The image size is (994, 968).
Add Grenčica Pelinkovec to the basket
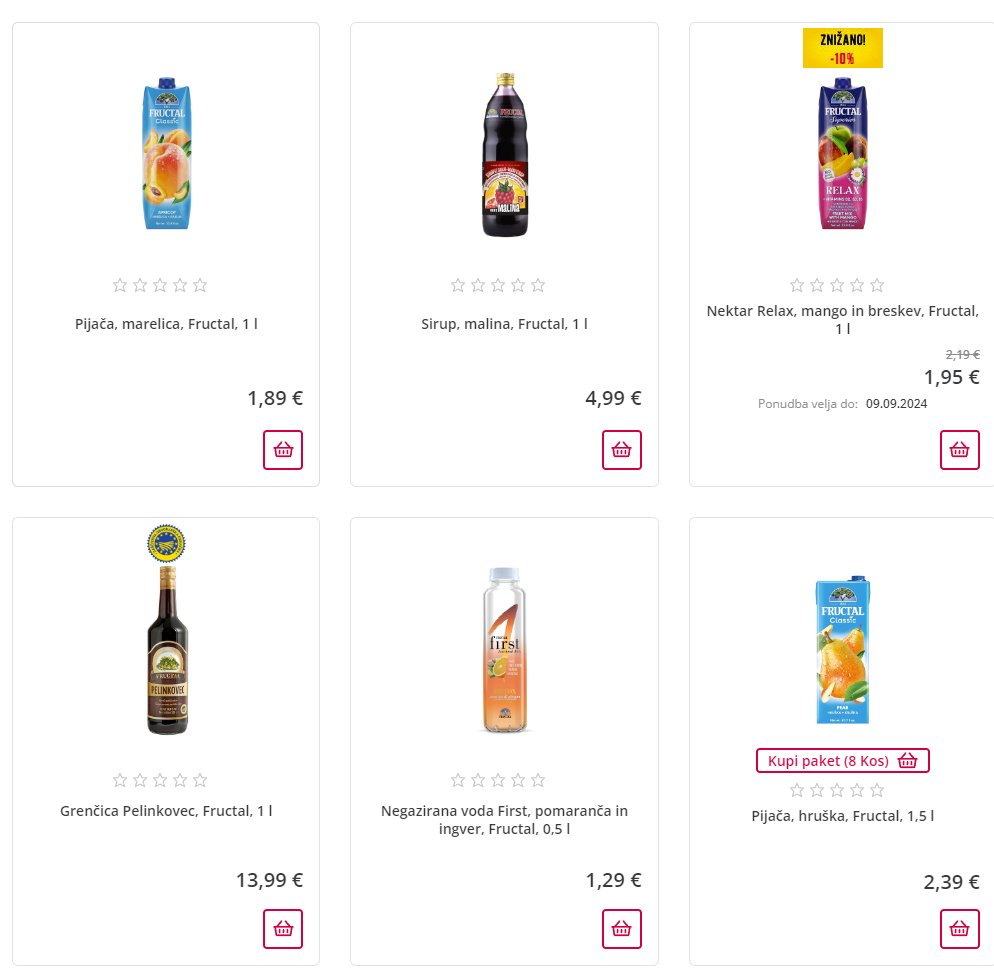283,929
